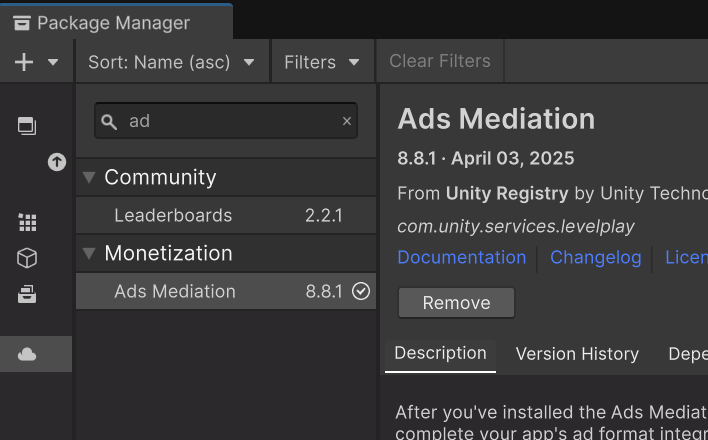This screenshot has height=440, width=708.
Task: Switch to the Version History tab
Action: [577, 354]
